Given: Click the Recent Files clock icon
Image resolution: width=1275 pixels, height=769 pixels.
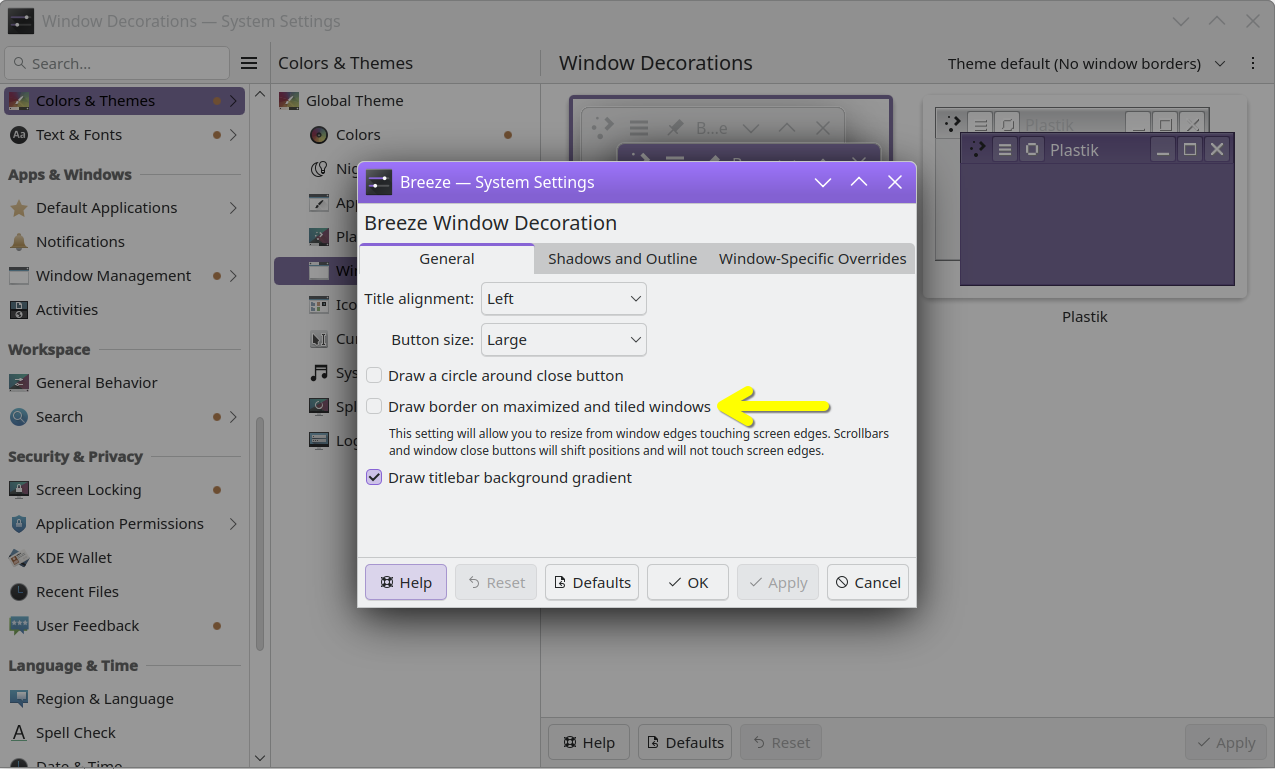Looking at the screenshot, I should point(18,592).
